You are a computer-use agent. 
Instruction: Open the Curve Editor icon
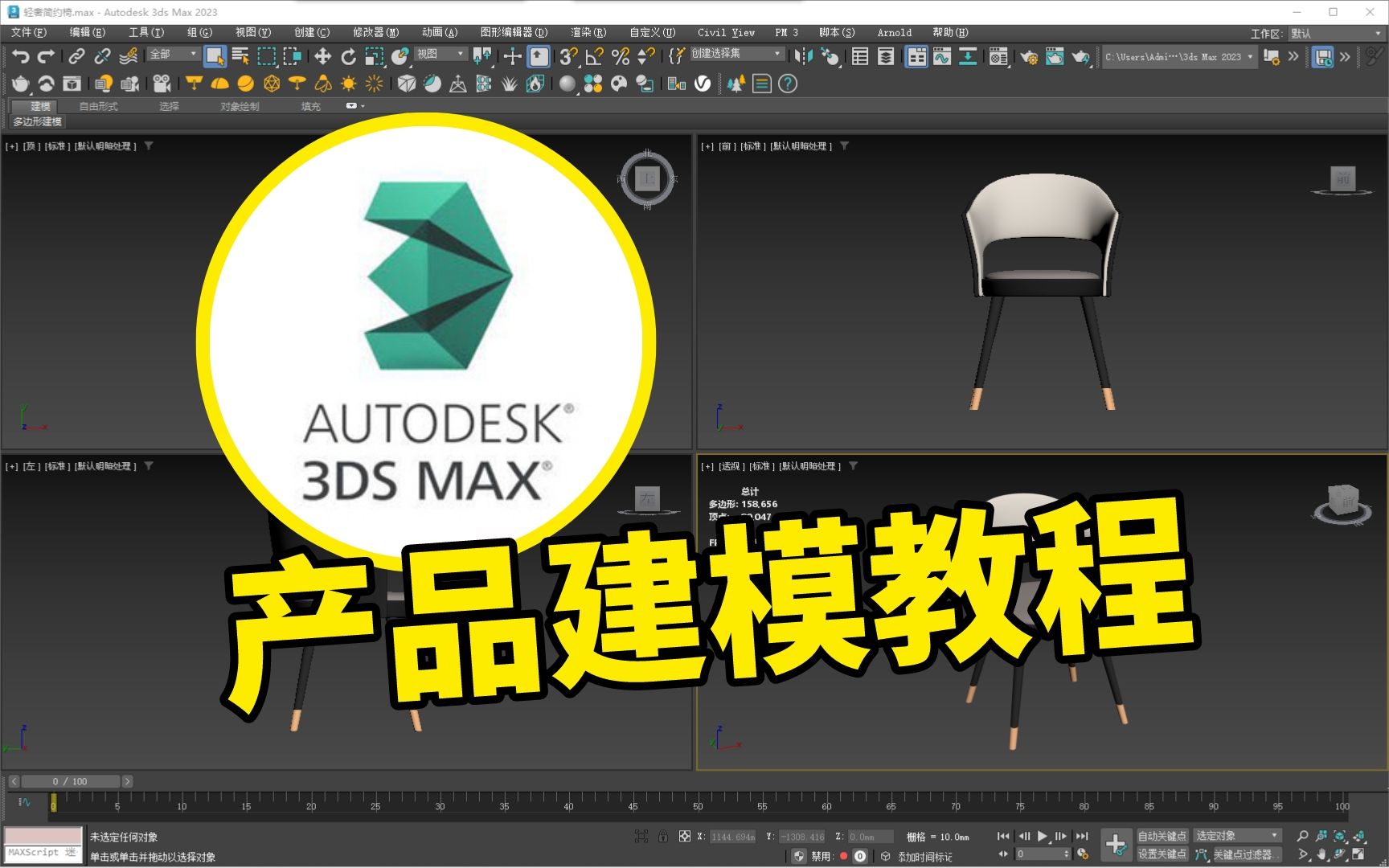[x=942, y=56]
